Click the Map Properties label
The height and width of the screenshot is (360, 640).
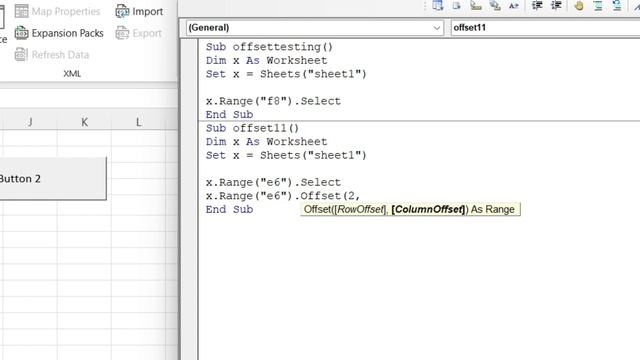[x=66, y=11]
